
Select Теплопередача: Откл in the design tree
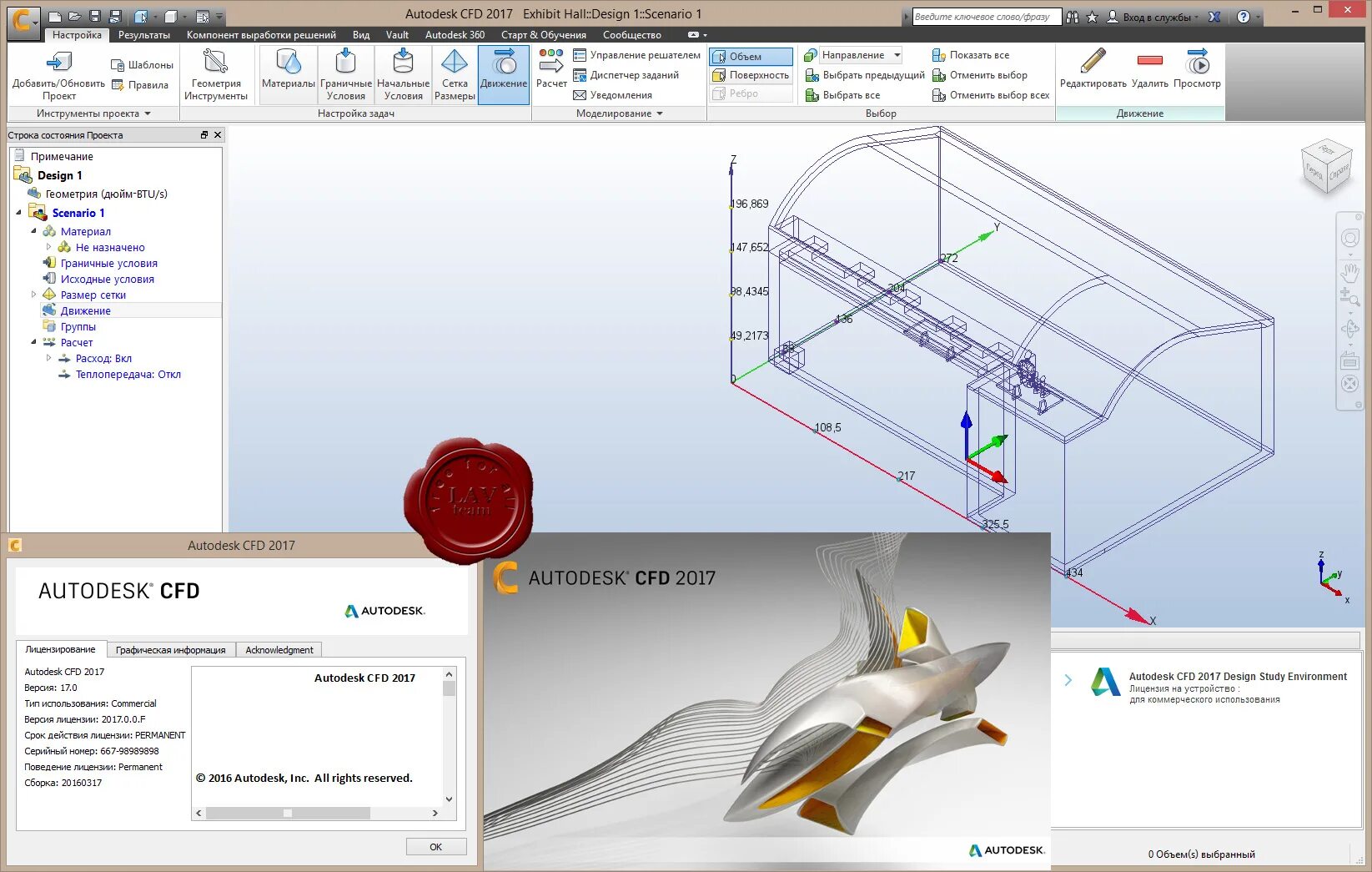point(128,374)
